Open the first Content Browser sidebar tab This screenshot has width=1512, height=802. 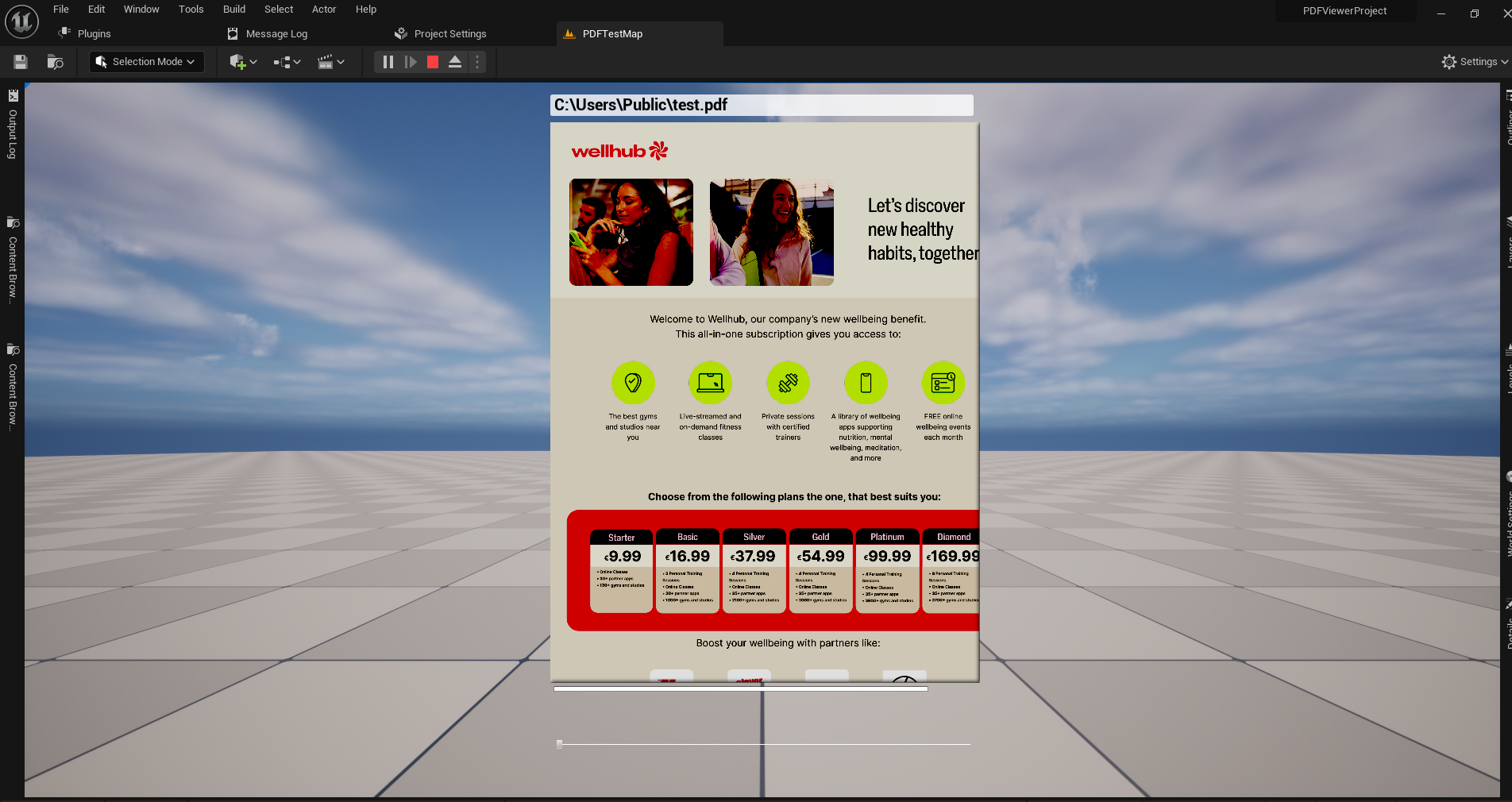13,260
